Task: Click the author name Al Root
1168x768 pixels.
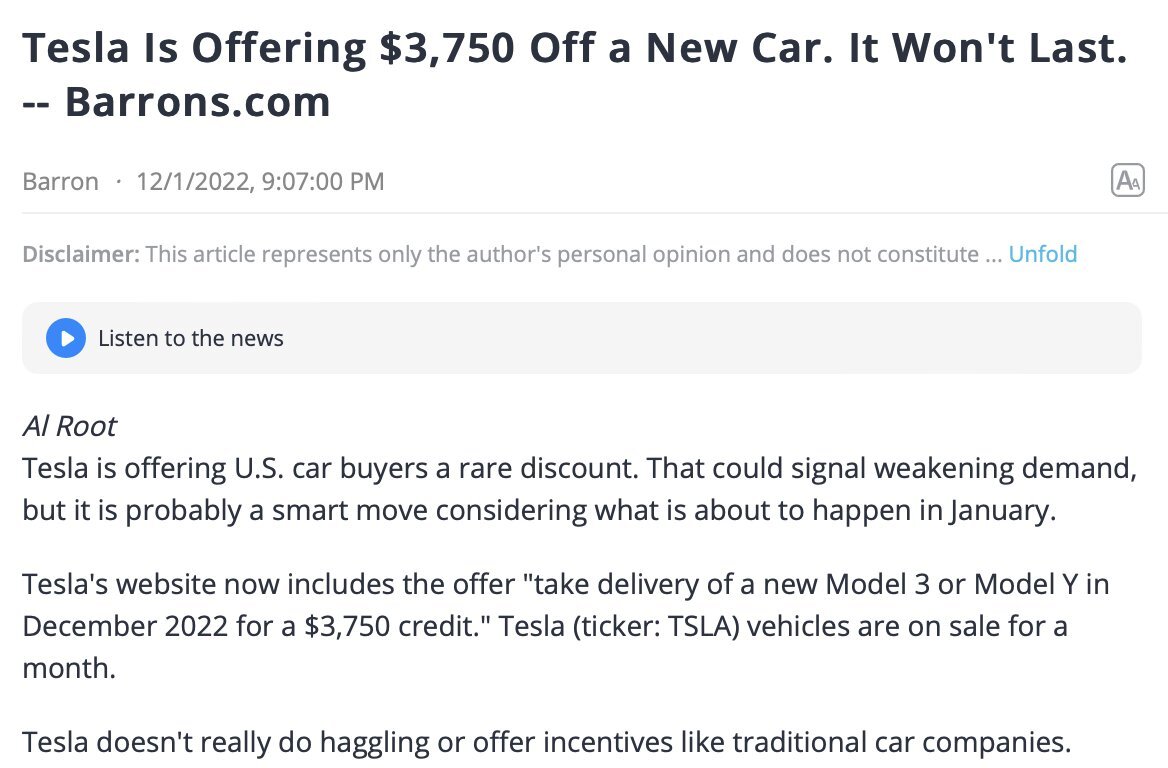Action: point(69,426)
